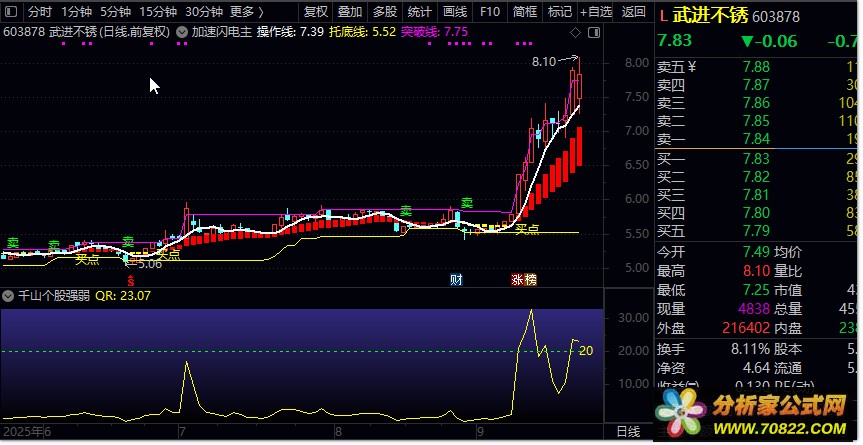The image size is (863, 445).
Task: Click the 突破线: 7.75 value
Action: coord(434,32)
